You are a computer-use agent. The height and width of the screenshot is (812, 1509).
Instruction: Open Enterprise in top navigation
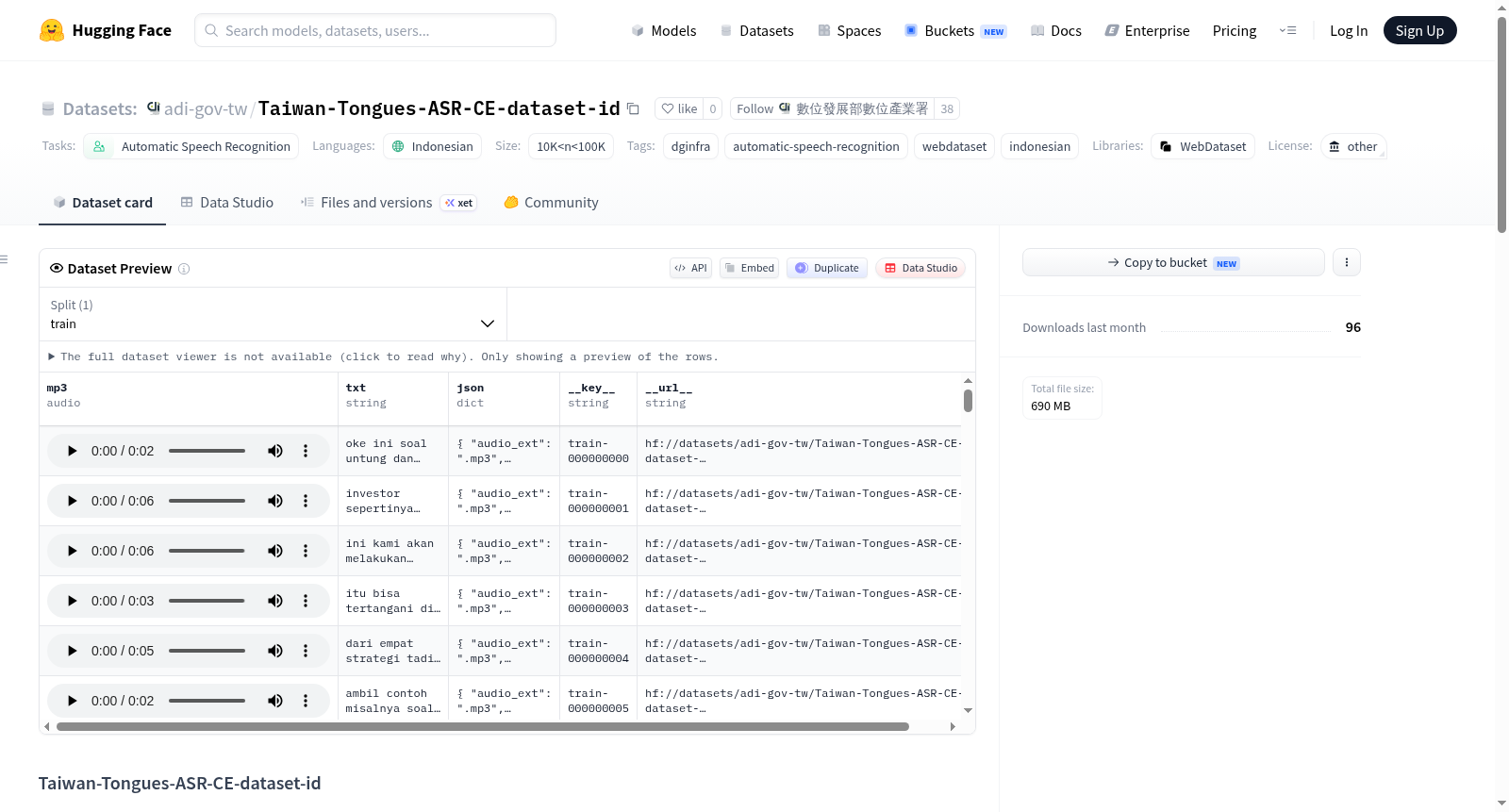1147,31
